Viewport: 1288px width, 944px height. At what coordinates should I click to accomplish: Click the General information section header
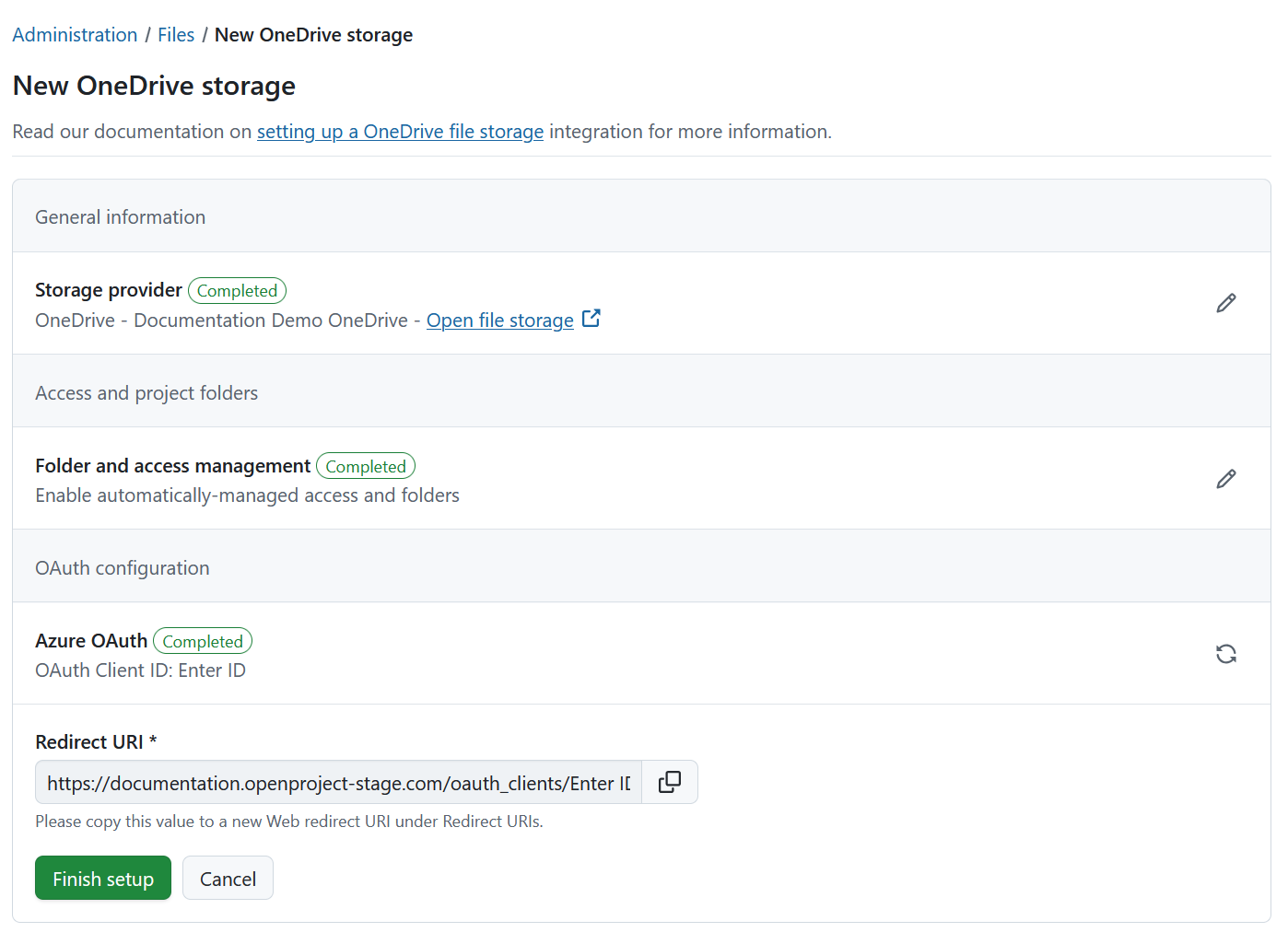pos(120,216)
